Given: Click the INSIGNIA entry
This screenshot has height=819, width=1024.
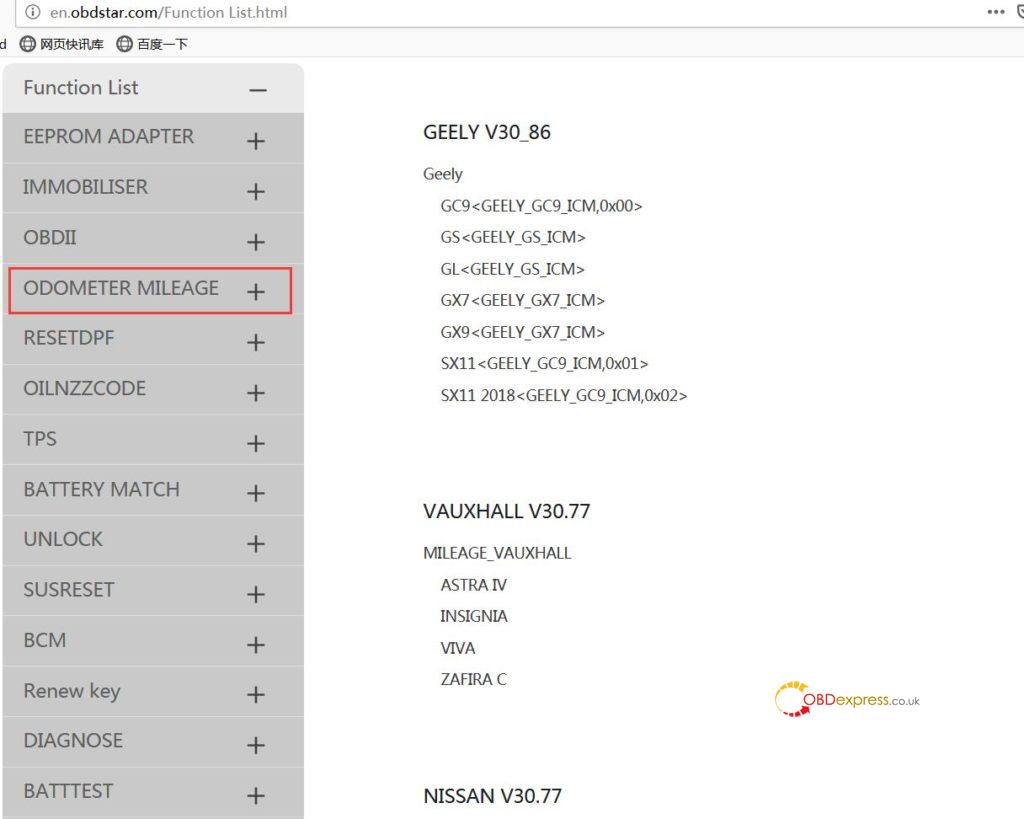Looking at the screenshot, I should point(473,617).
